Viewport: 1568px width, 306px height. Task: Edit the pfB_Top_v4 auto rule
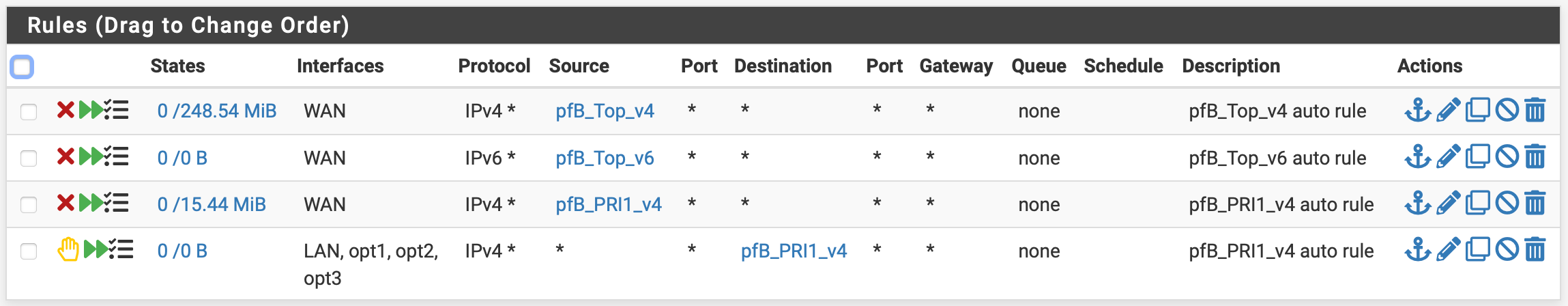tap(1448, 110)
